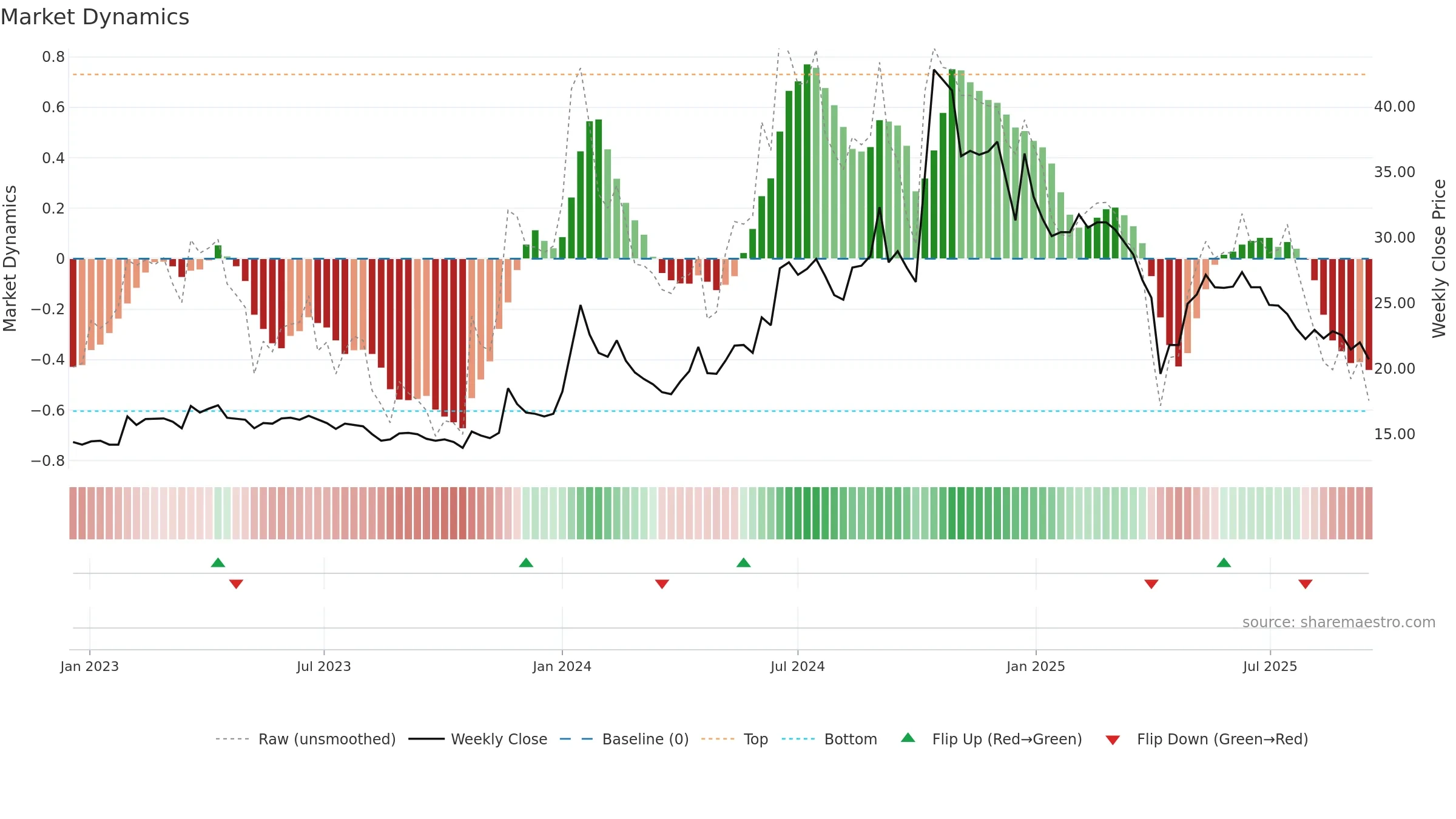Click the green flip-up marker before Jul 2025
The image size is (1456, 819).
(x=1224, y=562)
